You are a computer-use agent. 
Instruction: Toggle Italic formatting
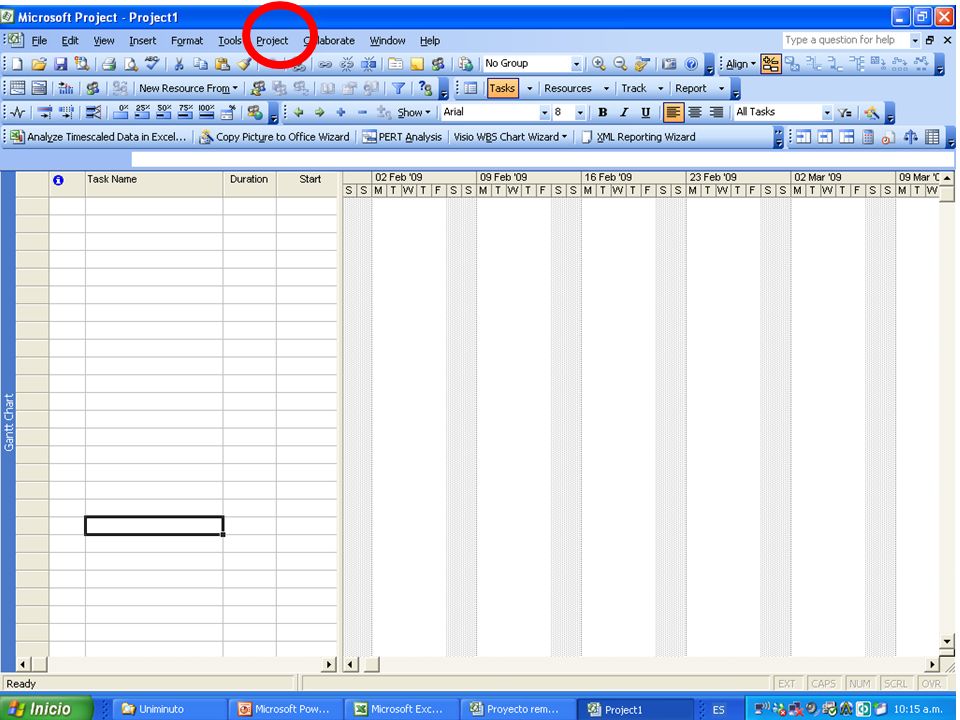[624, 112]
